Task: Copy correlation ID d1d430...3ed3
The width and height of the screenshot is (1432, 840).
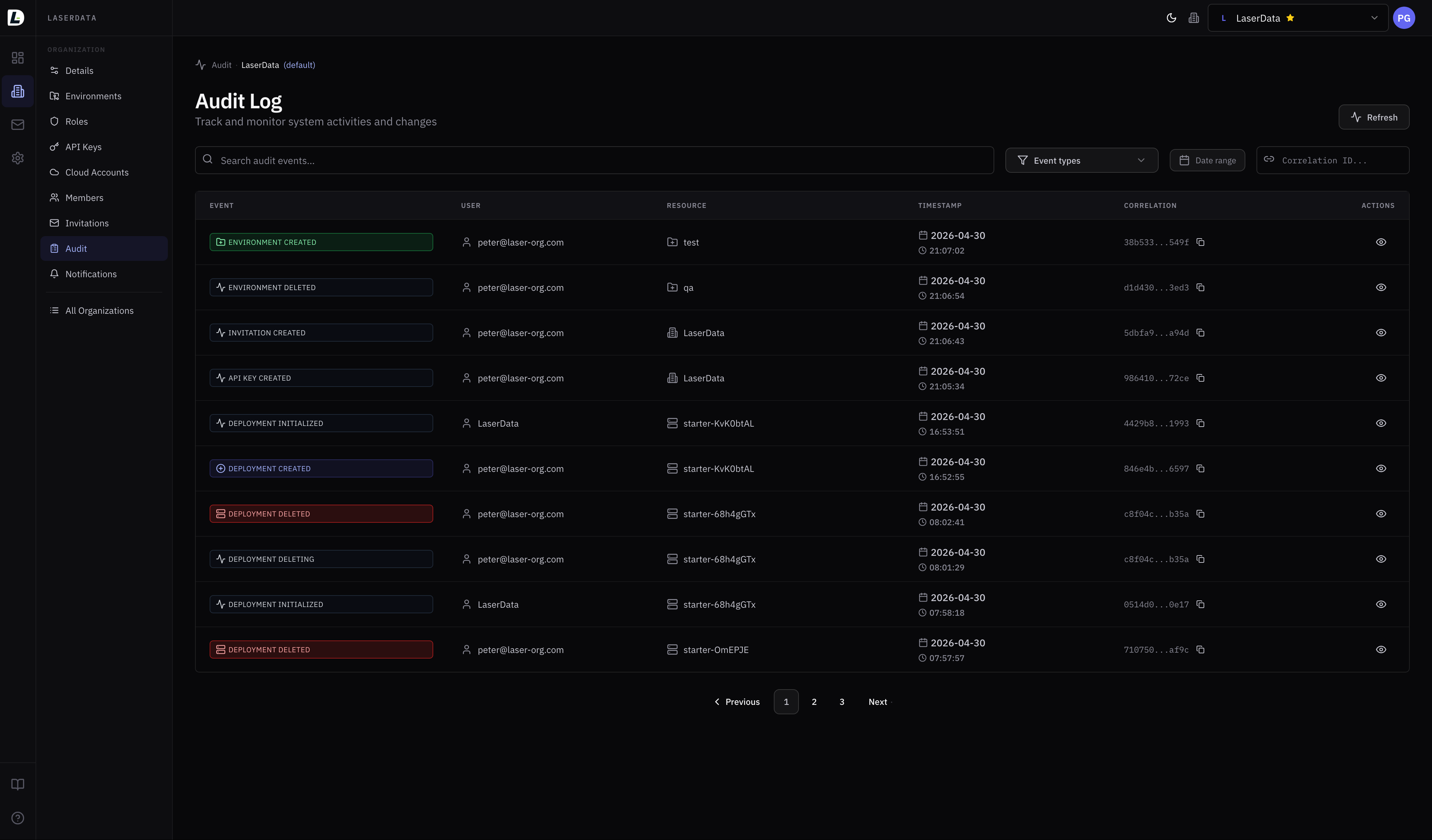Action: click(x=1200, y=287)
